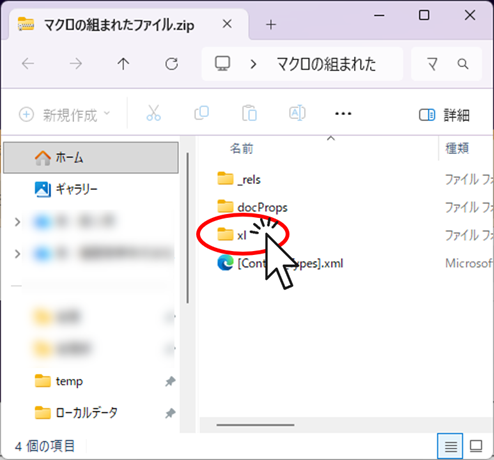Click the ホーム house icon
Image resolution: width=494 pixels, height=460 pixels.
[43, 158]
